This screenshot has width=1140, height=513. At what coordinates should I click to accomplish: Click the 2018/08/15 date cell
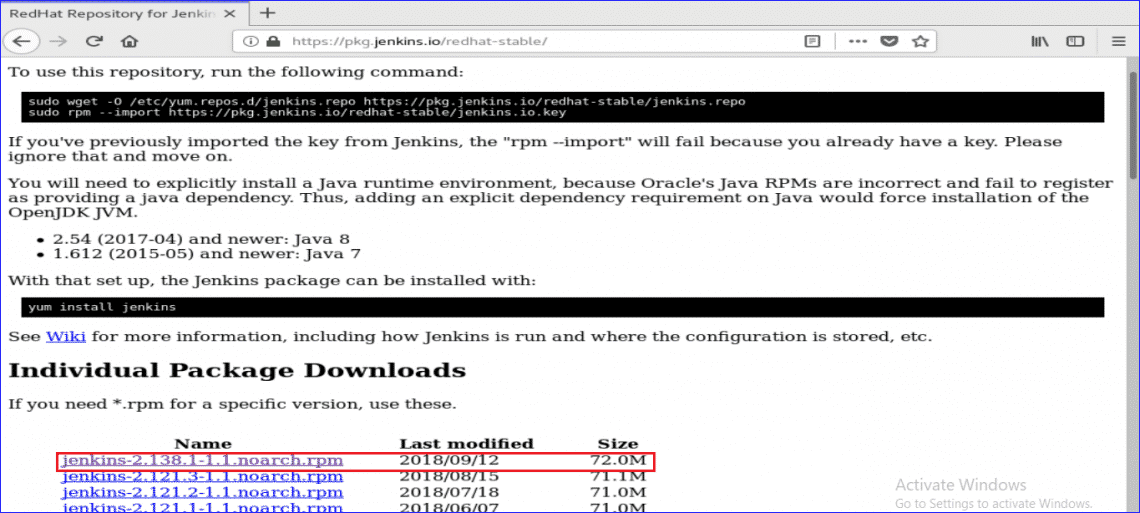tap(449, 477)
